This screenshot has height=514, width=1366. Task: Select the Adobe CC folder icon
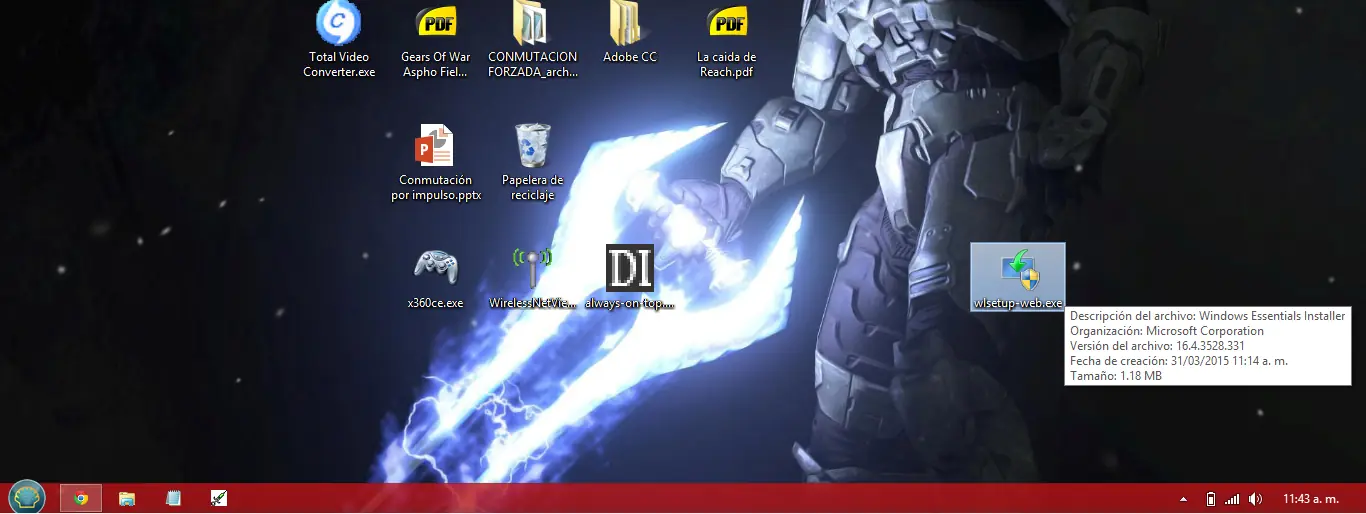coord(628,24)
